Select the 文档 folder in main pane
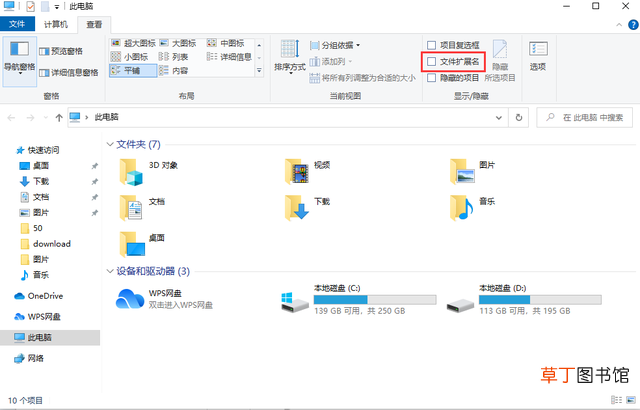Image resolution: width=640 pixels, height=410 pixels. tap(142, 208)
